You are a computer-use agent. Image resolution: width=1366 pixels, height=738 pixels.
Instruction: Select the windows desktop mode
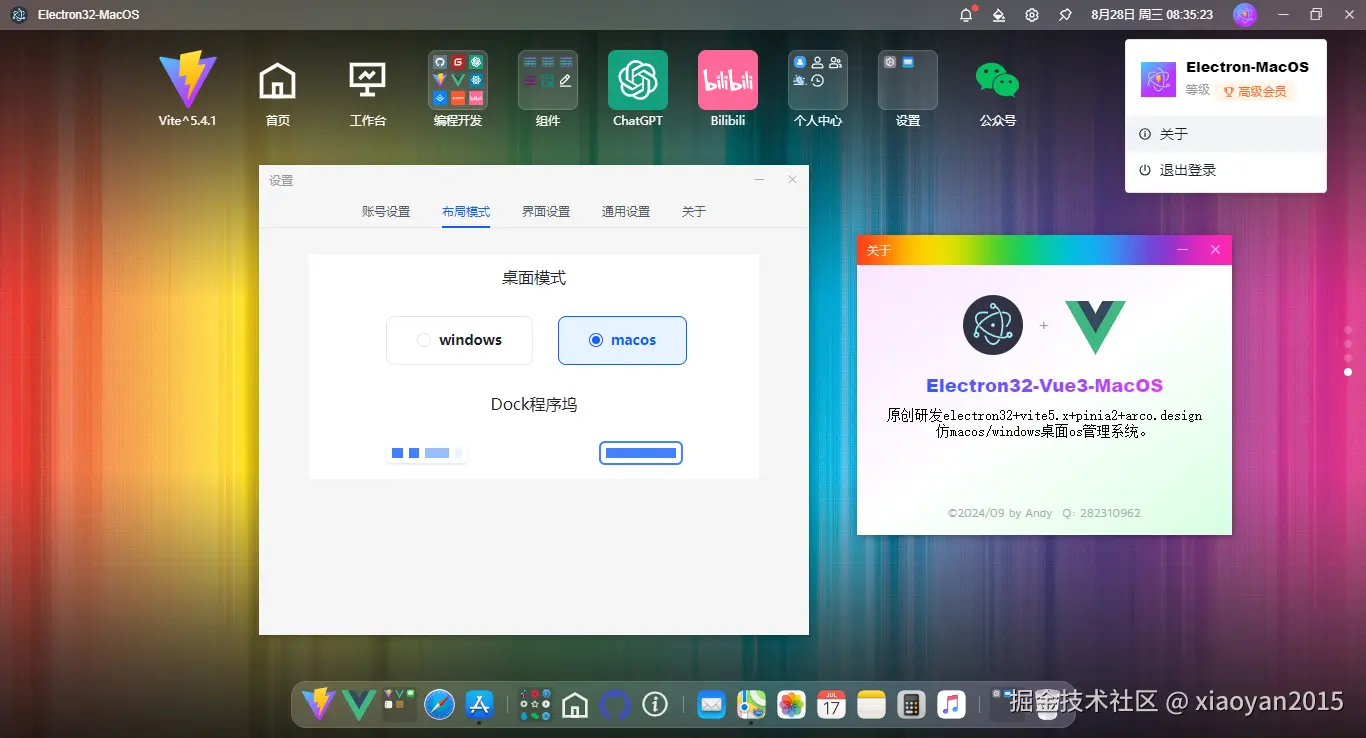click(x=459, y=340)
